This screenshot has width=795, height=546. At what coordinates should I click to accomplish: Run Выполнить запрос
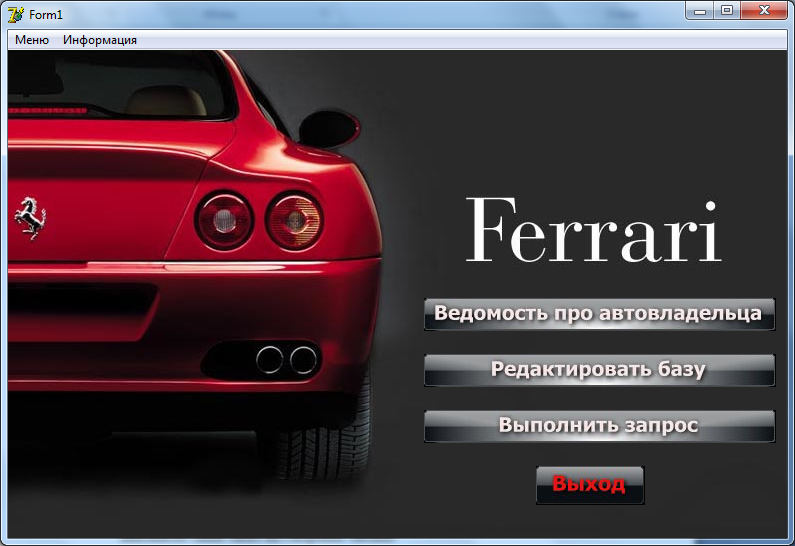click(x=599, y=426)
